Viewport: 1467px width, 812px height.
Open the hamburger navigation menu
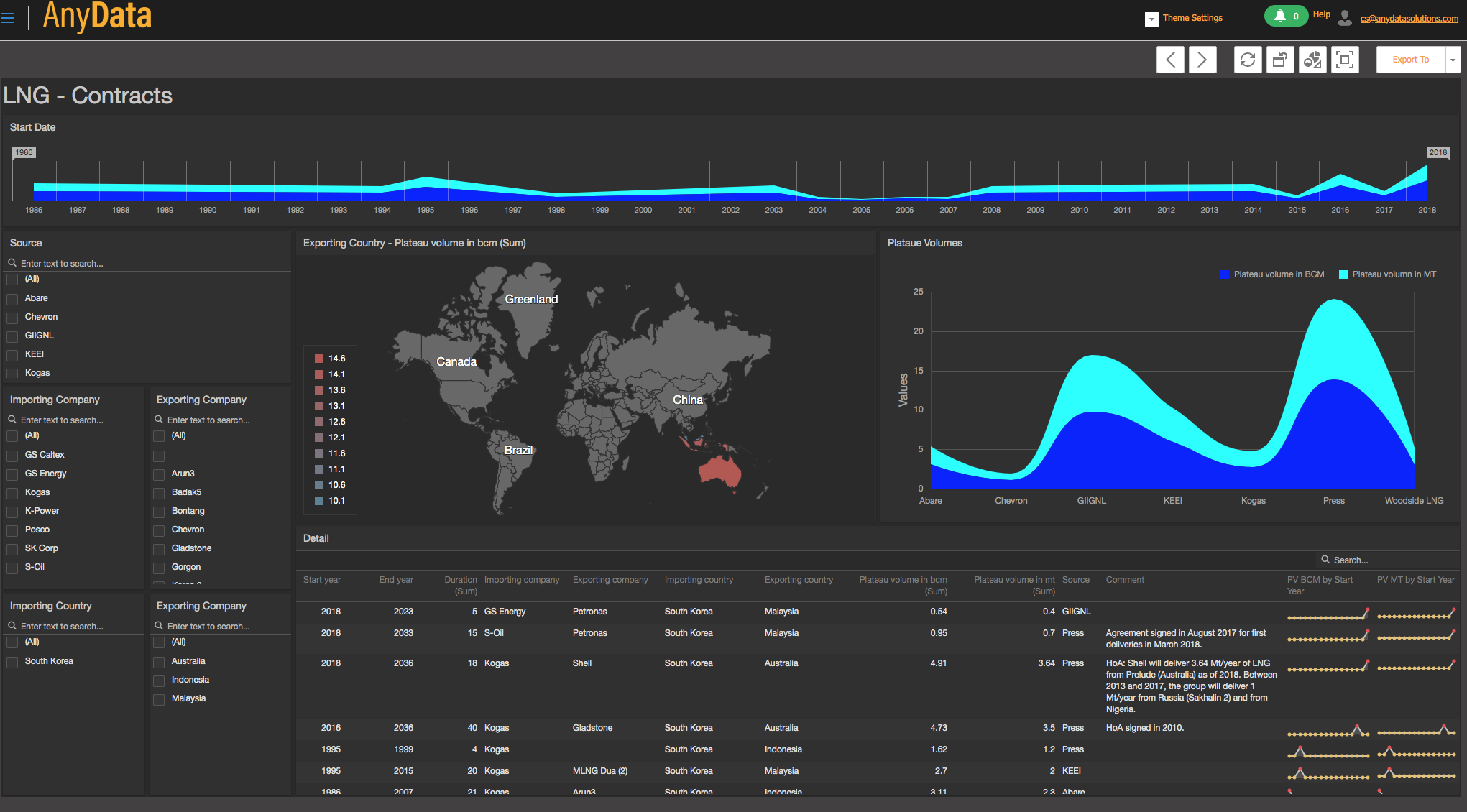click(7, 19)
